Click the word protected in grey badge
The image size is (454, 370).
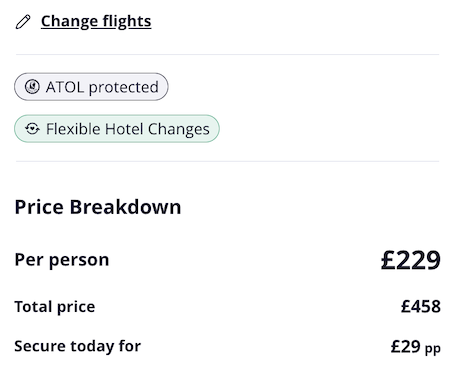124,88
